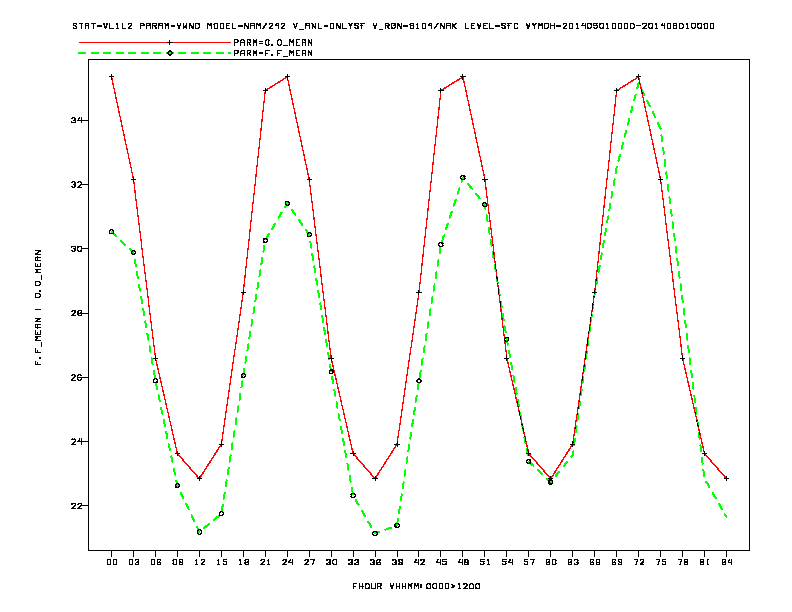Click y-axis tick label 30
This screenshot has height=612, width=792.
(76, 248)
